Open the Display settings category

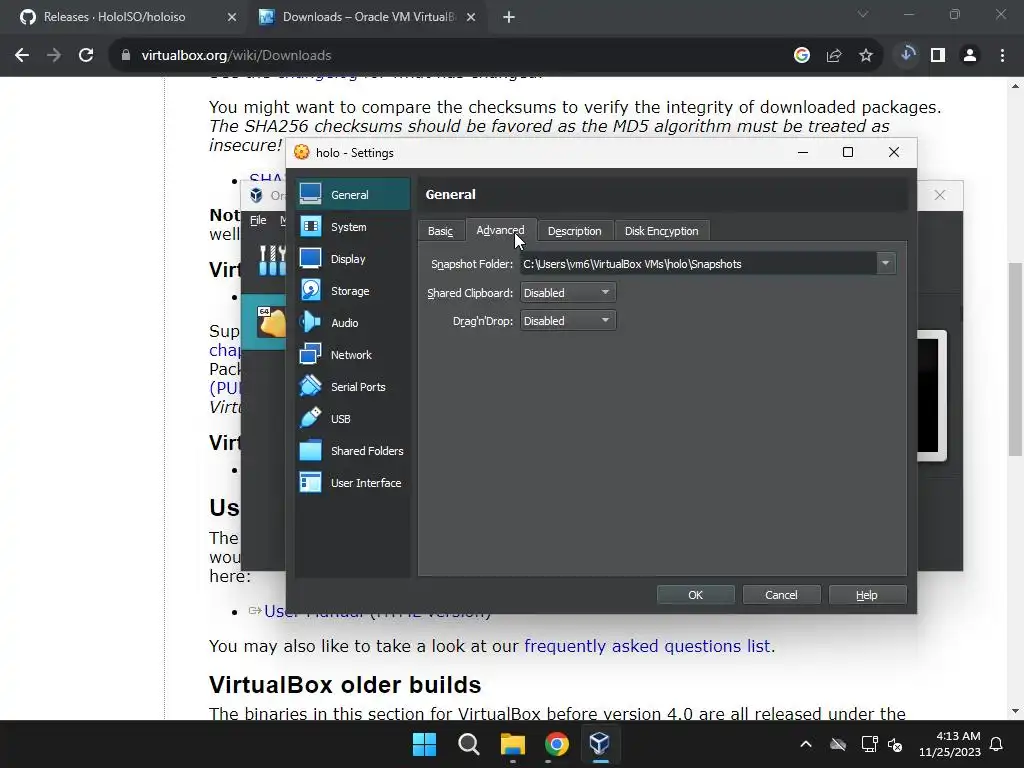tap(353, 259)
